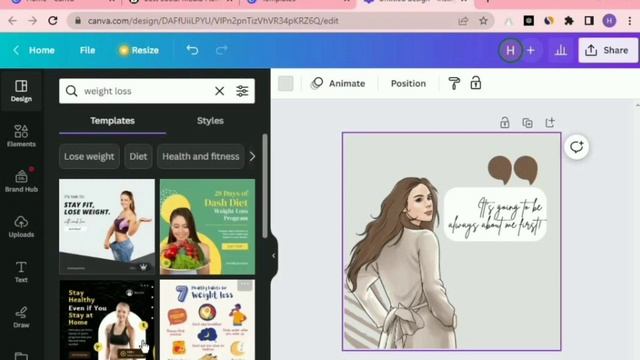Open search filter options
The height and width of the screenshot is (360, 640).
click(242, 91)
